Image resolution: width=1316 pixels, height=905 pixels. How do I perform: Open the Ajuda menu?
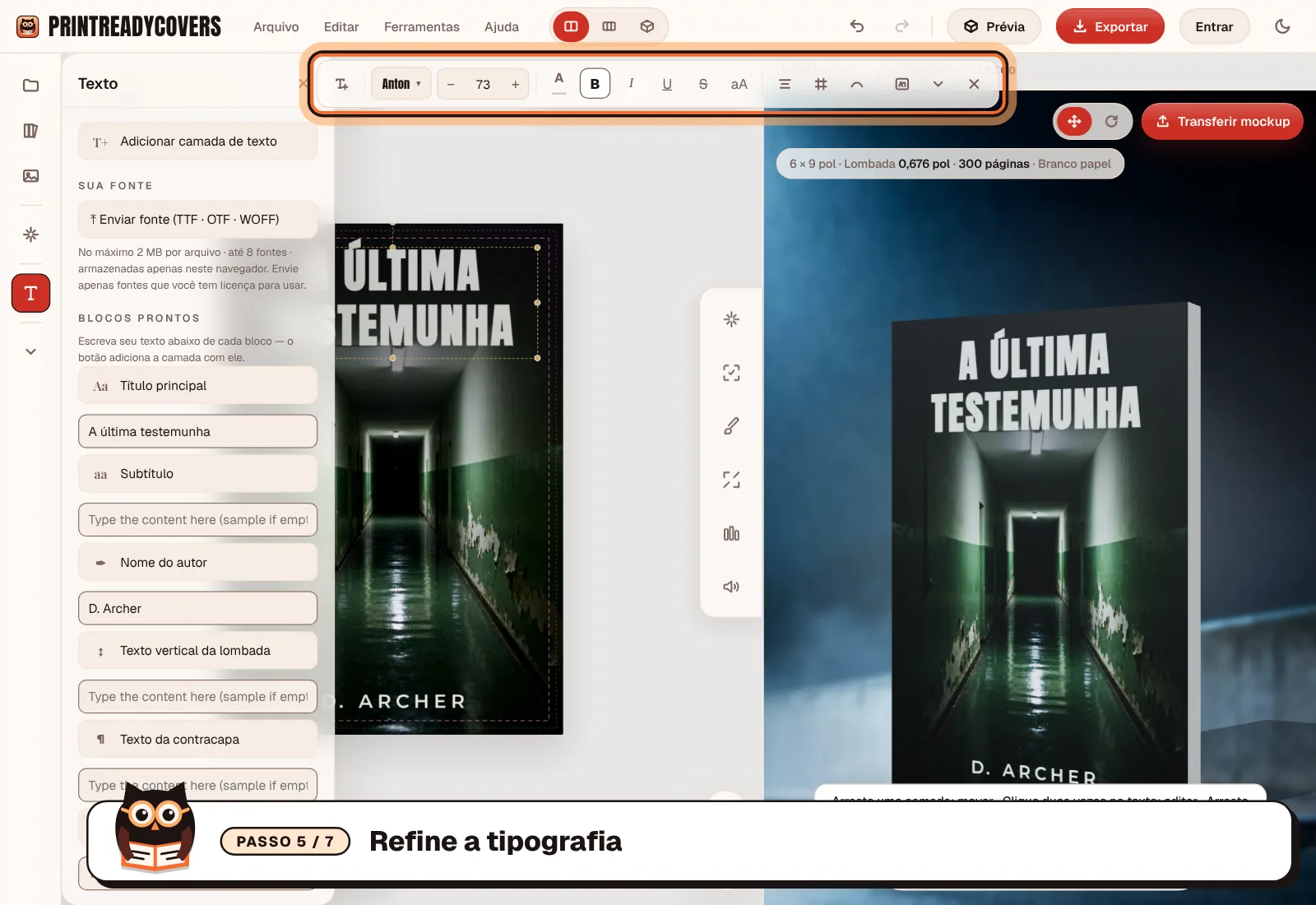(502, 27)
